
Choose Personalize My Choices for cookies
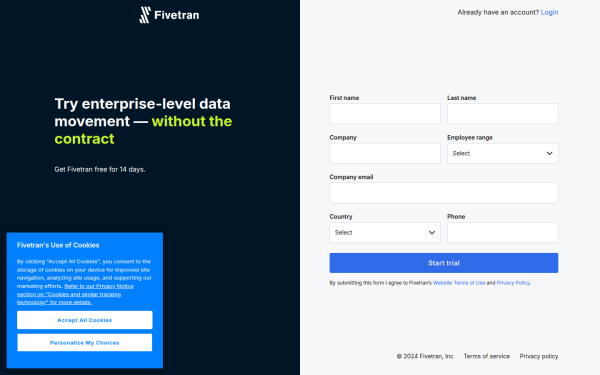click(85, 342)
